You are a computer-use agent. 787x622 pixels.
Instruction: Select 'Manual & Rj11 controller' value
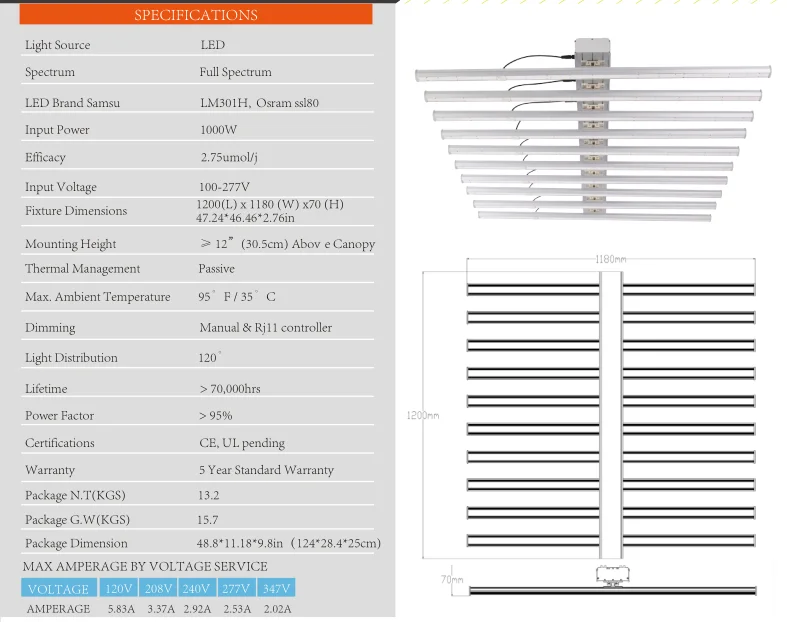coord(266,328)
